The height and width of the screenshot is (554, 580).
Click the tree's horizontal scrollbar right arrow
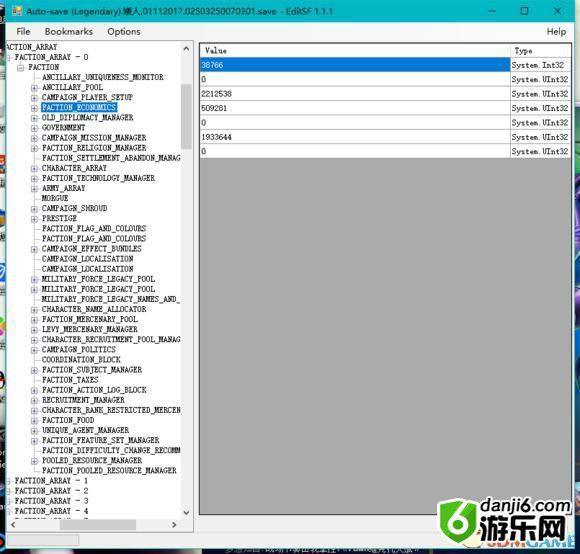pyautogui.click(x=174, y=525)
